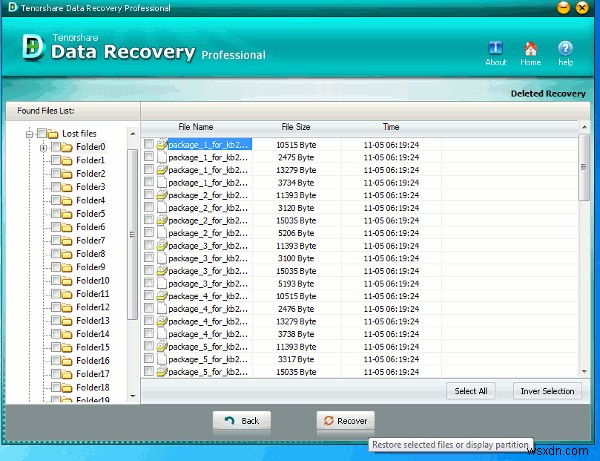Select Folder18 in the tree

[93, 387]
